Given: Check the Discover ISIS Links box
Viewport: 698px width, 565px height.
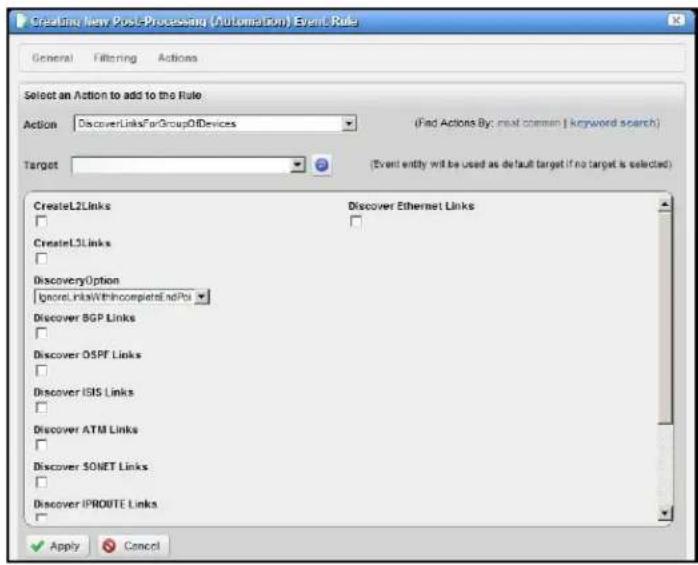Looking at the screenshot, I should [41, 407].
